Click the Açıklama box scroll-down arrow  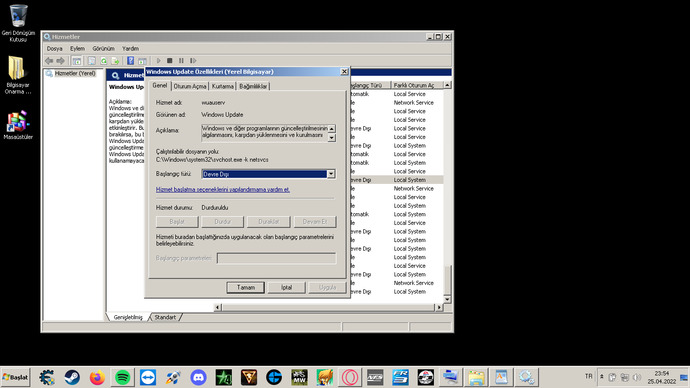click(x=332, y=138)
